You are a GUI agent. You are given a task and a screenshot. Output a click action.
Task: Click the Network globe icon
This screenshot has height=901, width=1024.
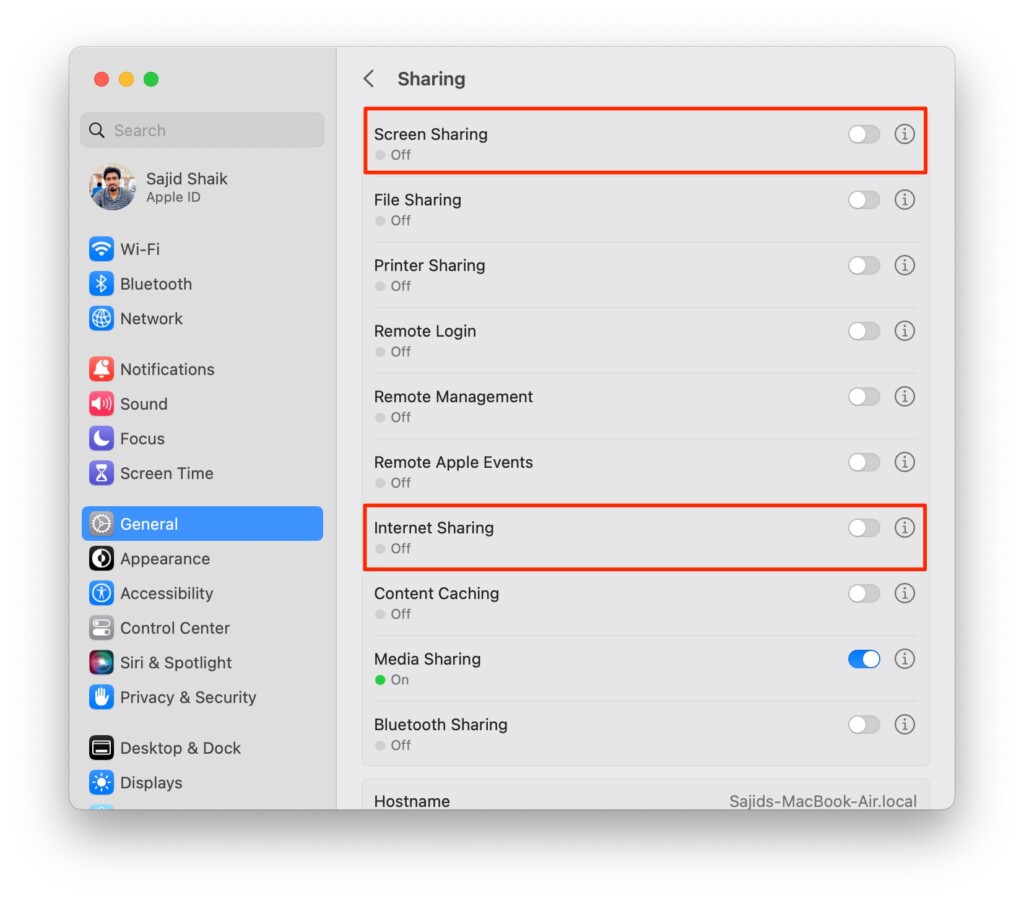click(x=101, y=318)
